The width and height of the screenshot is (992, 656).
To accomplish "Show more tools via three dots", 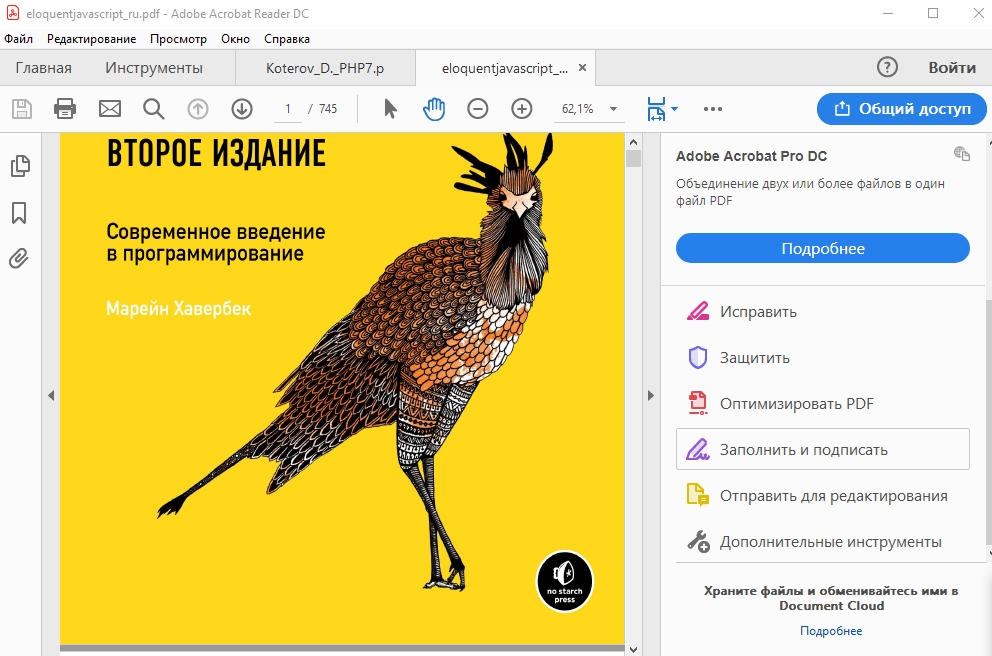I will pyautogui.click(x=713, y=109).
